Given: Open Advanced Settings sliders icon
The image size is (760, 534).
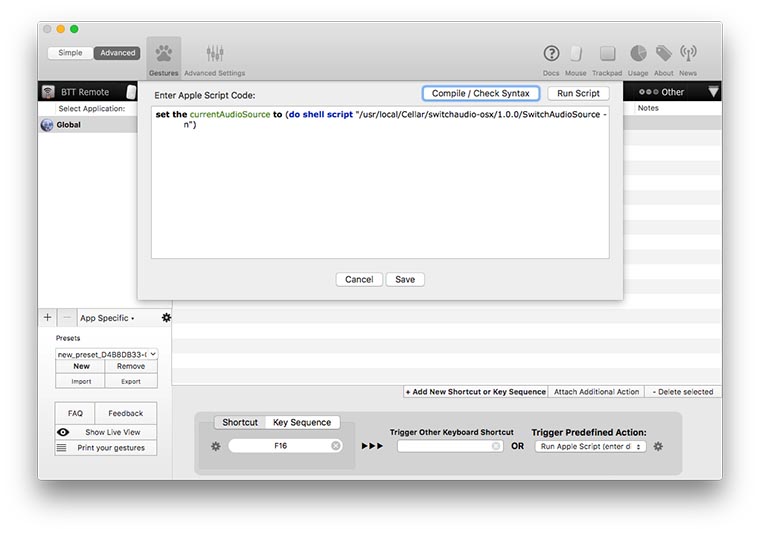Looking at the screenshot, I should point(215,53).
